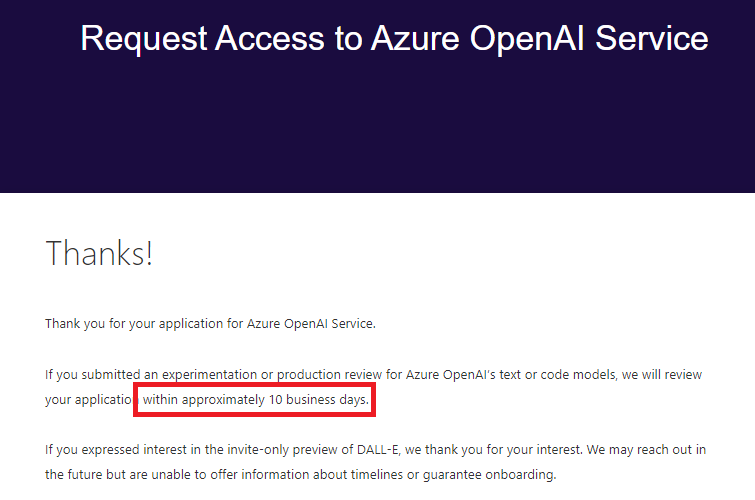
Task: Select the word "OpenAI" in the page title
Action: tap(527, 39)
